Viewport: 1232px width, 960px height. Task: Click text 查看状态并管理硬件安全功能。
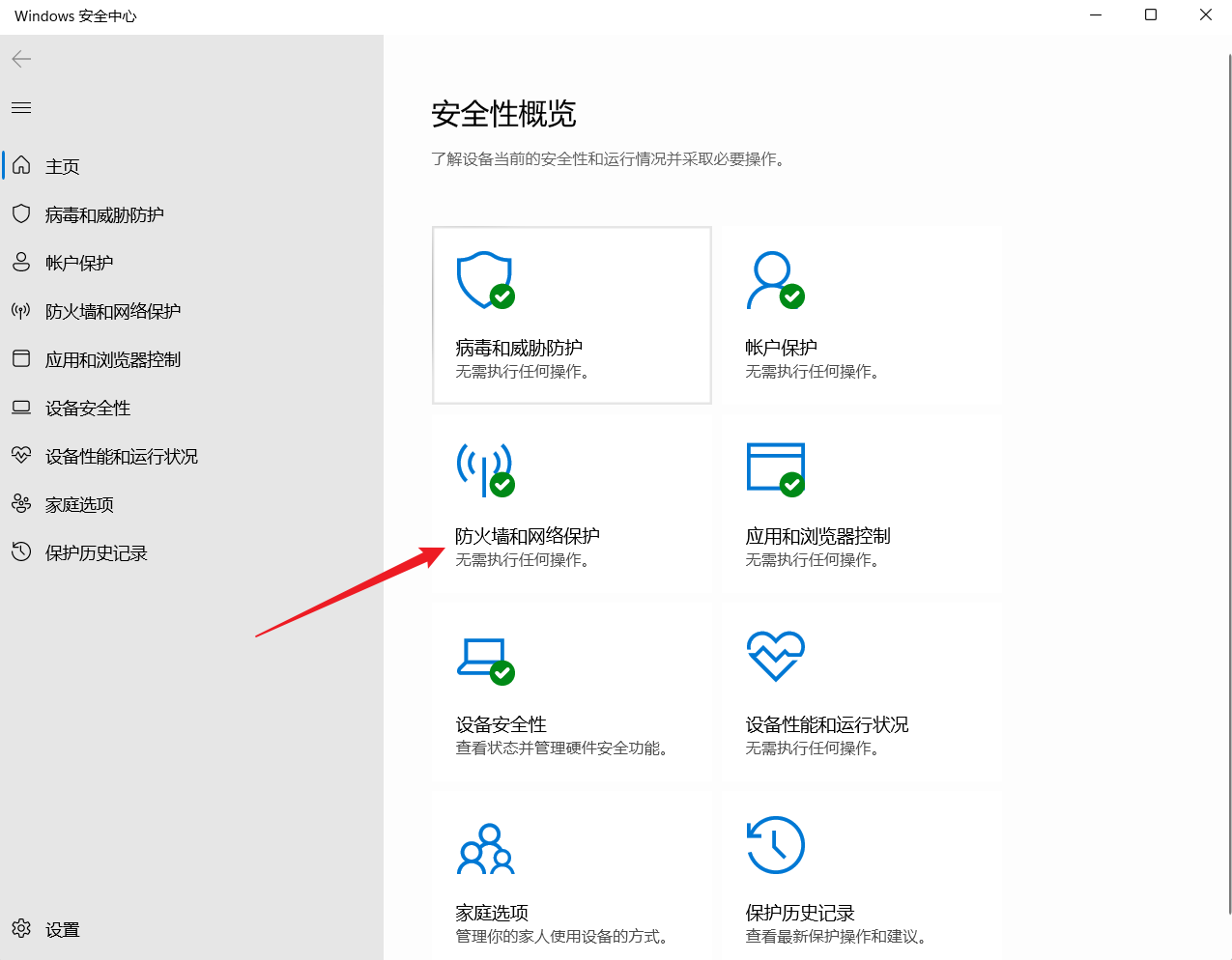[x=562, y=748]
